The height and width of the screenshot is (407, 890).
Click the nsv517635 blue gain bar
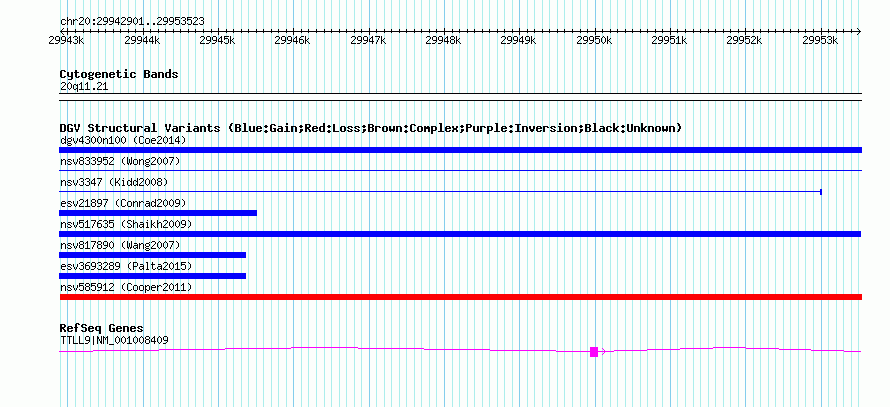tap(460, 234)
